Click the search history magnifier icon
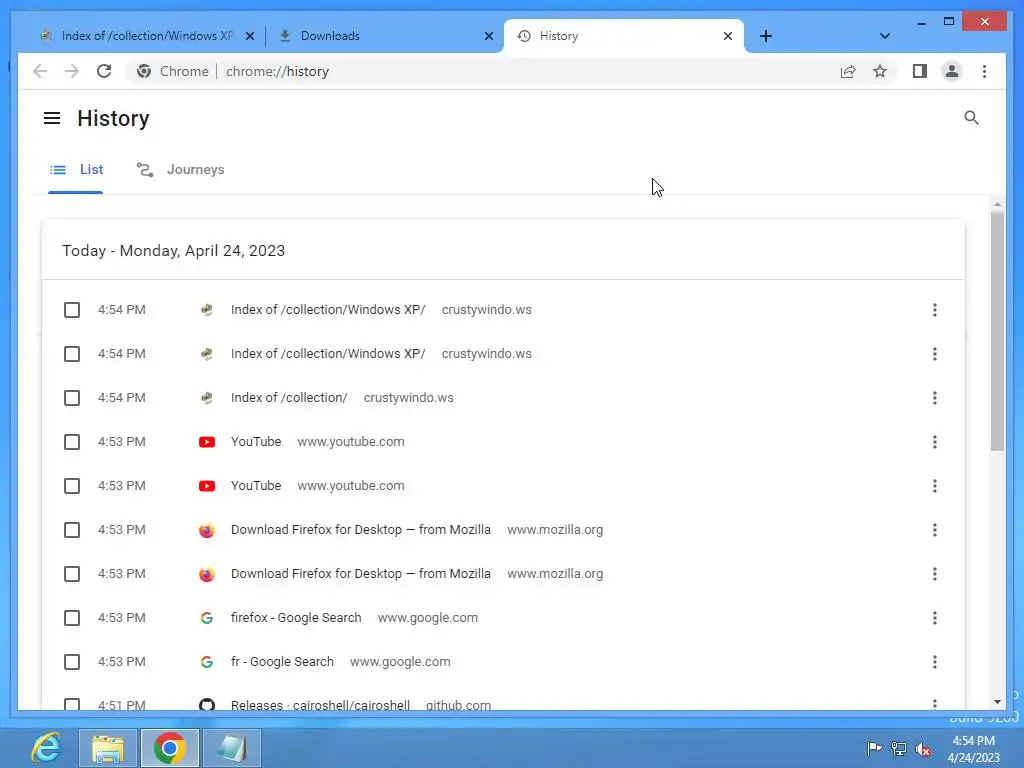Screen dimensions: 1024x768 pyautogui.click(x=971, y=118)
